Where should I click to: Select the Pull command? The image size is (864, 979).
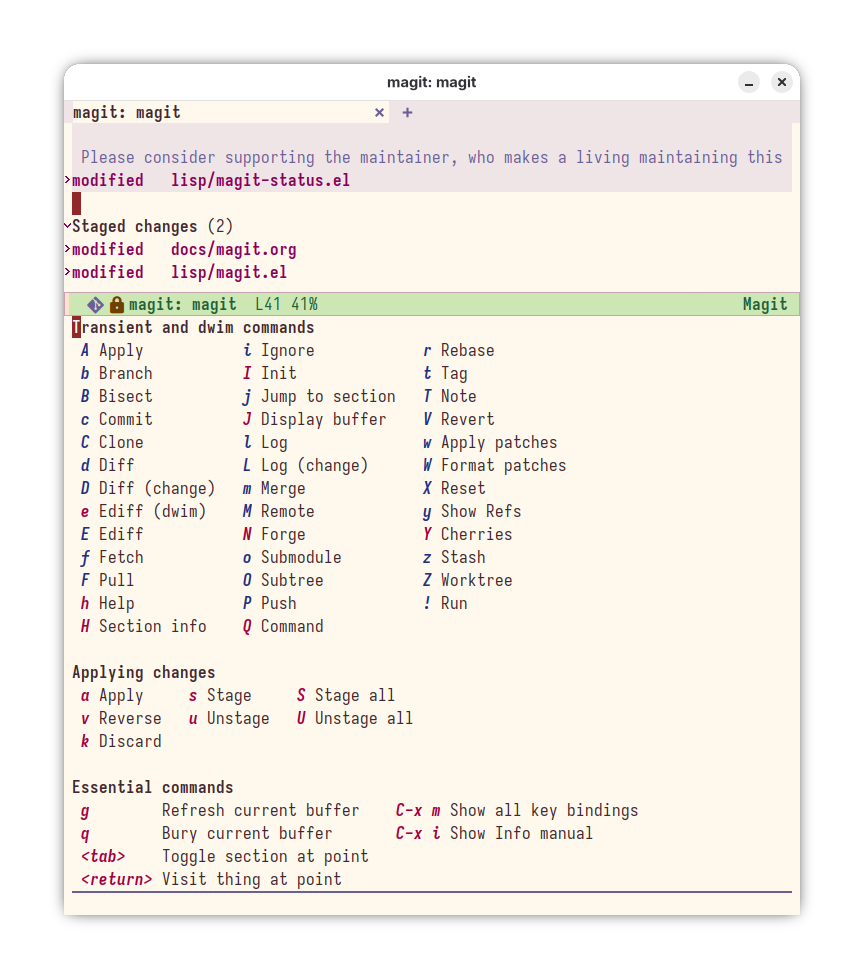(x=107, y=581)
